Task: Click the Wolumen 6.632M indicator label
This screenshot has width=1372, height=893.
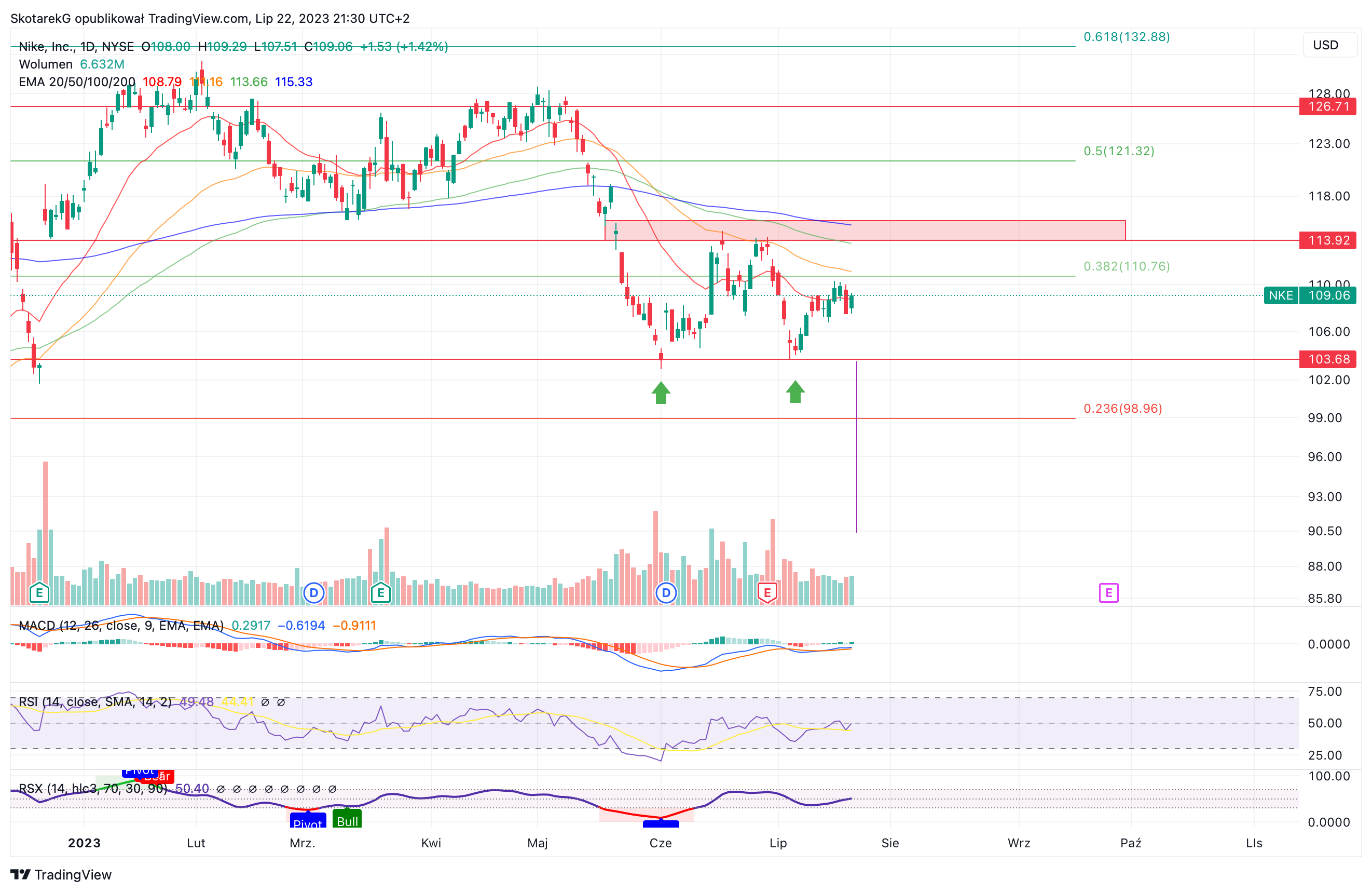Action: pyautogui.click(x=72, y=64)
